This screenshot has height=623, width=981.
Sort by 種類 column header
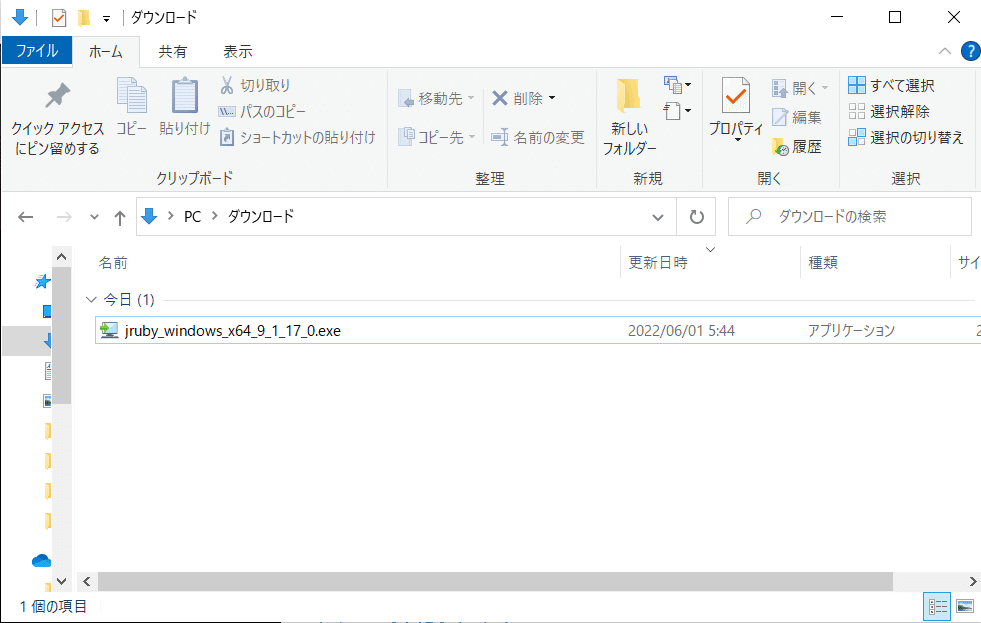823,263
